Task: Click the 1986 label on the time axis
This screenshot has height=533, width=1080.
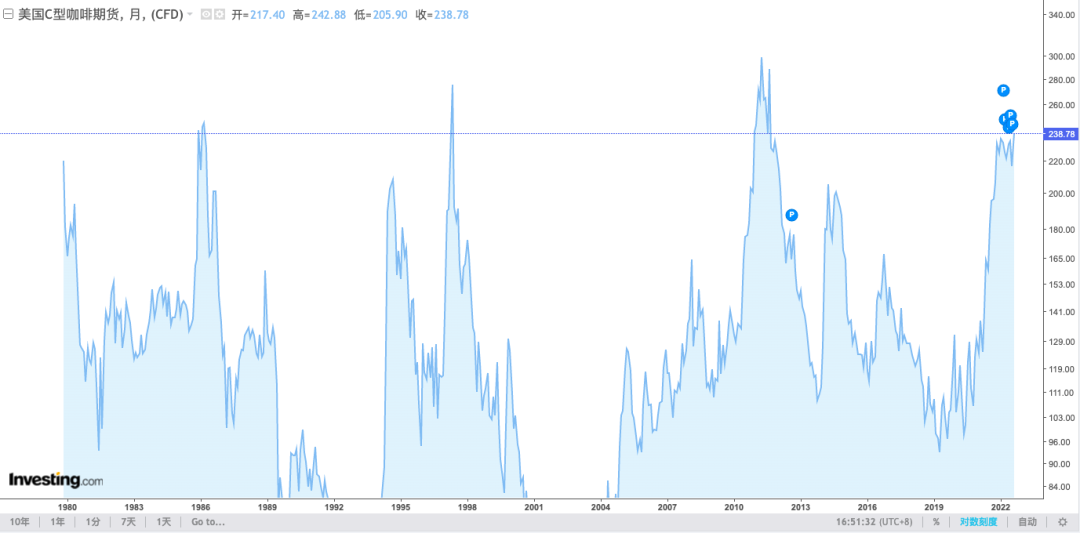Action: (x=200, y=506)
